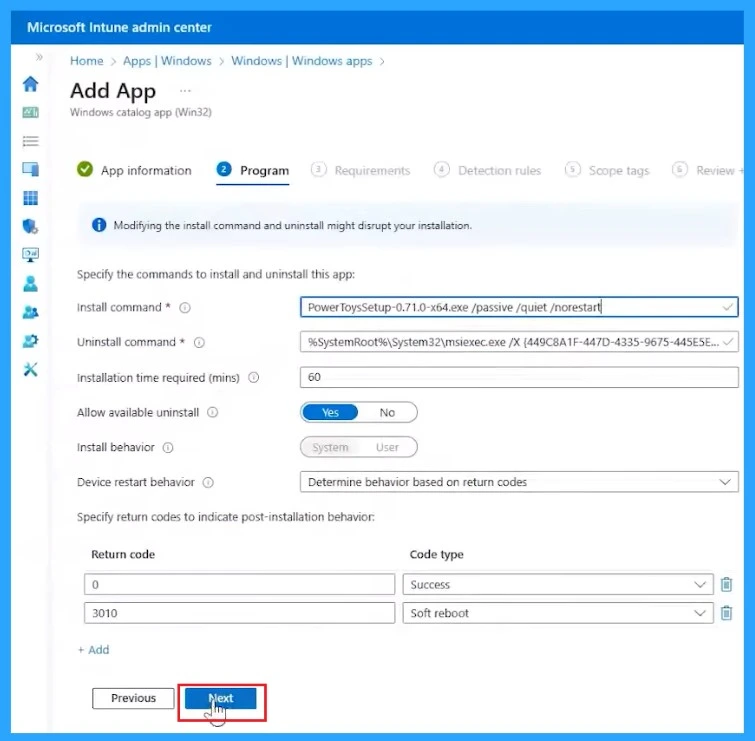Image resolution: width=755 pixels, height=741 pixels.
Task: Delete return code 0 row
Action: 726,585
